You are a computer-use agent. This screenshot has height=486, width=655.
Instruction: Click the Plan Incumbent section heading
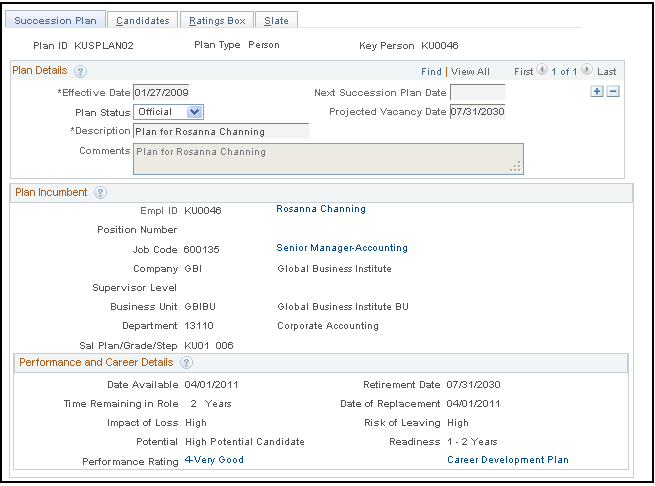(x=51, y=193)
